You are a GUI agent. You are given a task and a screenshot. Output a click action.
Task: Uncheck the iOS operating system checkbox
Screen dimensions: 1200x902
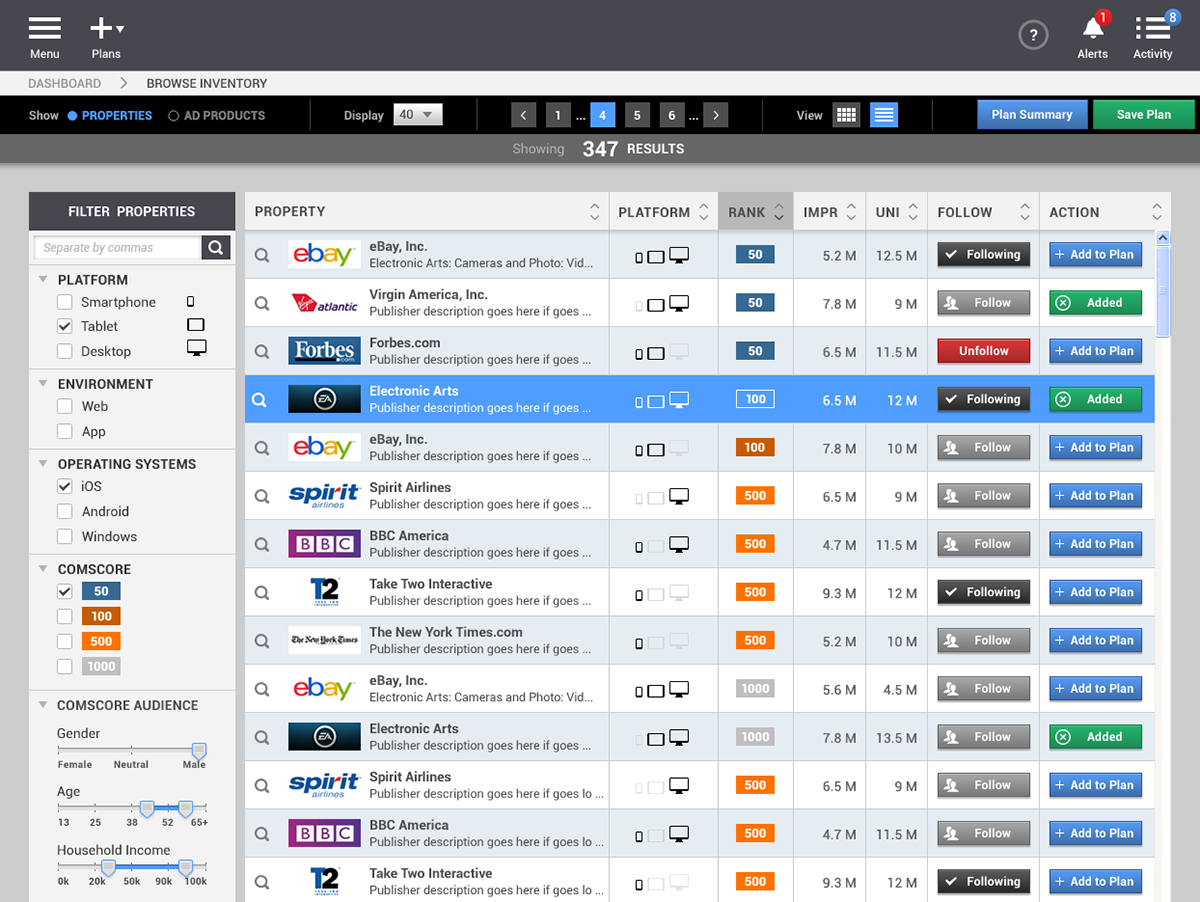pyautogui.click(x=65, y=486)
